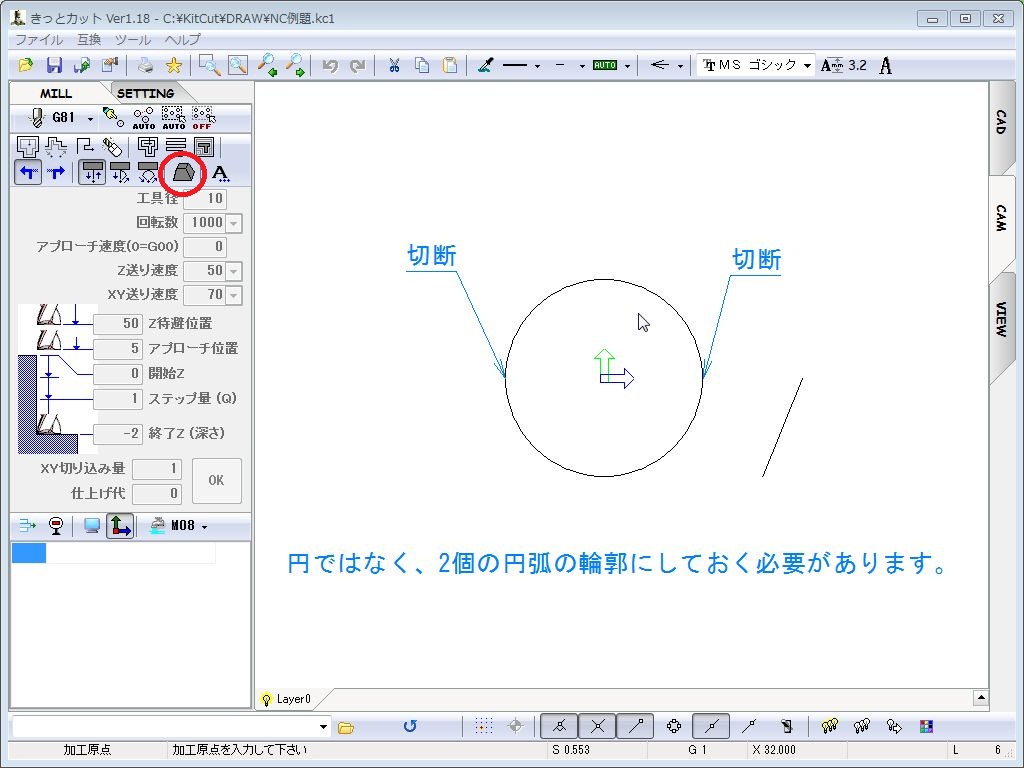Switch to the CAD side tab

(1002, 123)
